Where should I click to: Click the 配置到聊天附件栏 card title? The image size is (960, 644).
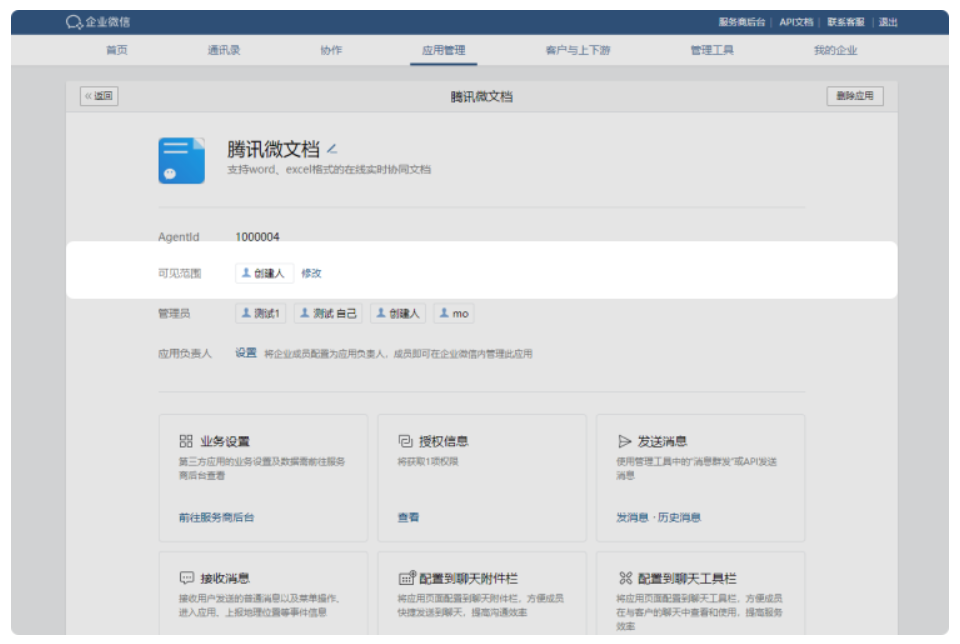click(468, 578)
